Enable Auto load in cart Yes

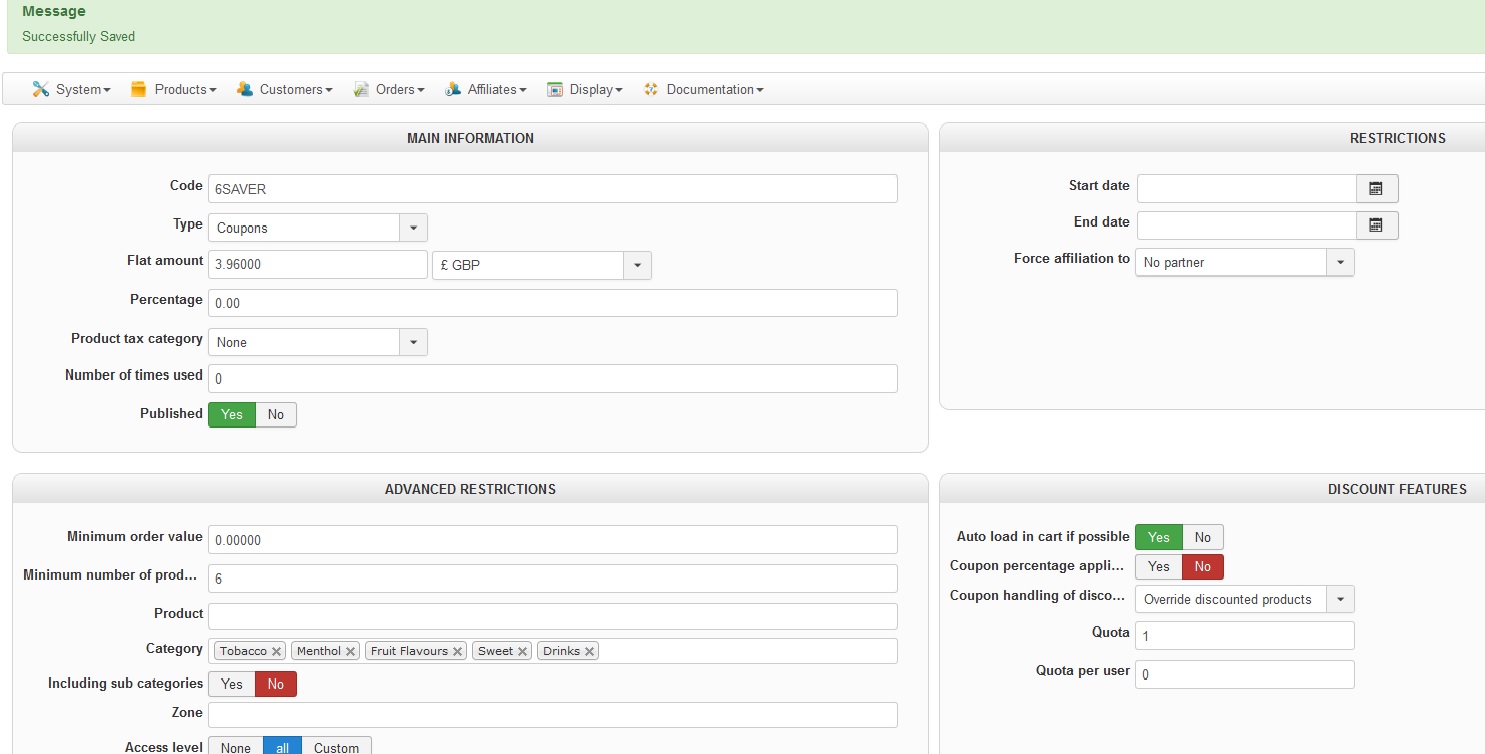point(1159,537)
